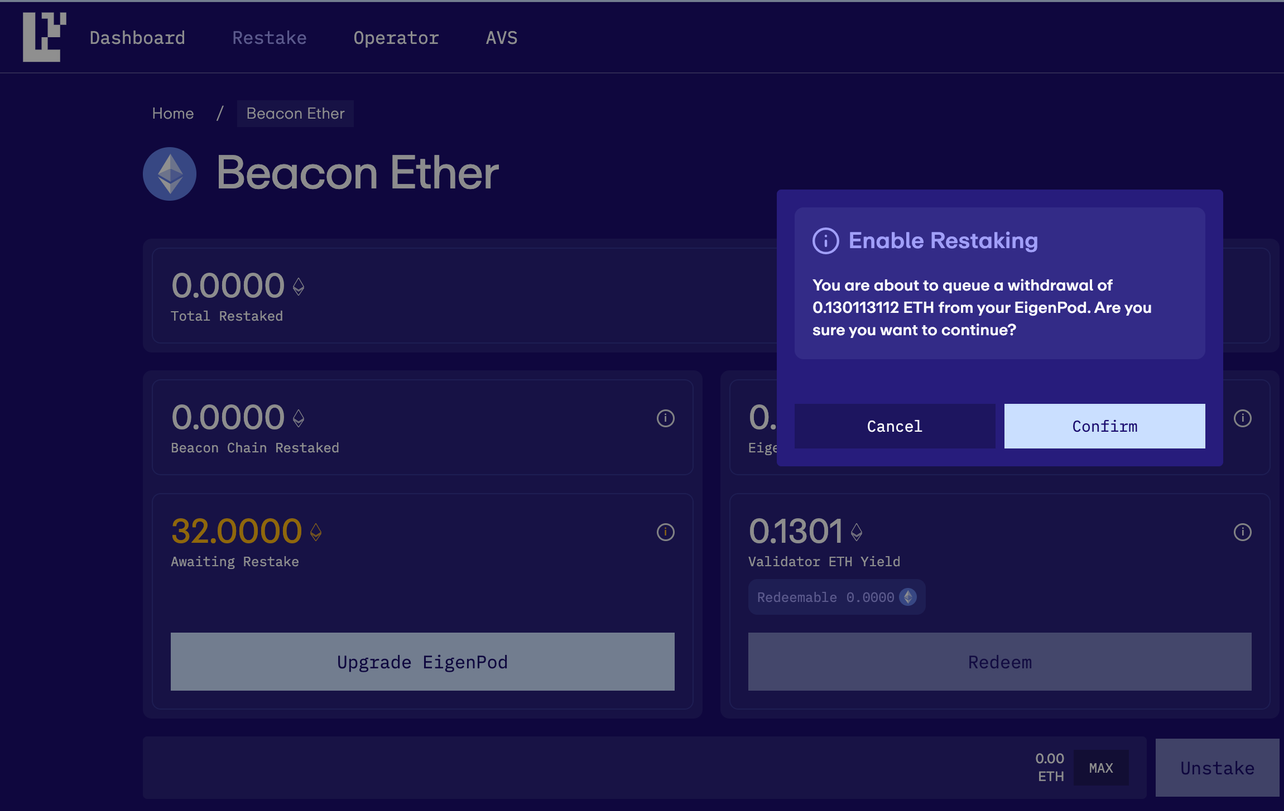Click the ETH diamond next to Total Restaked
Screen dimensions: 1284x811
point(298,285)
